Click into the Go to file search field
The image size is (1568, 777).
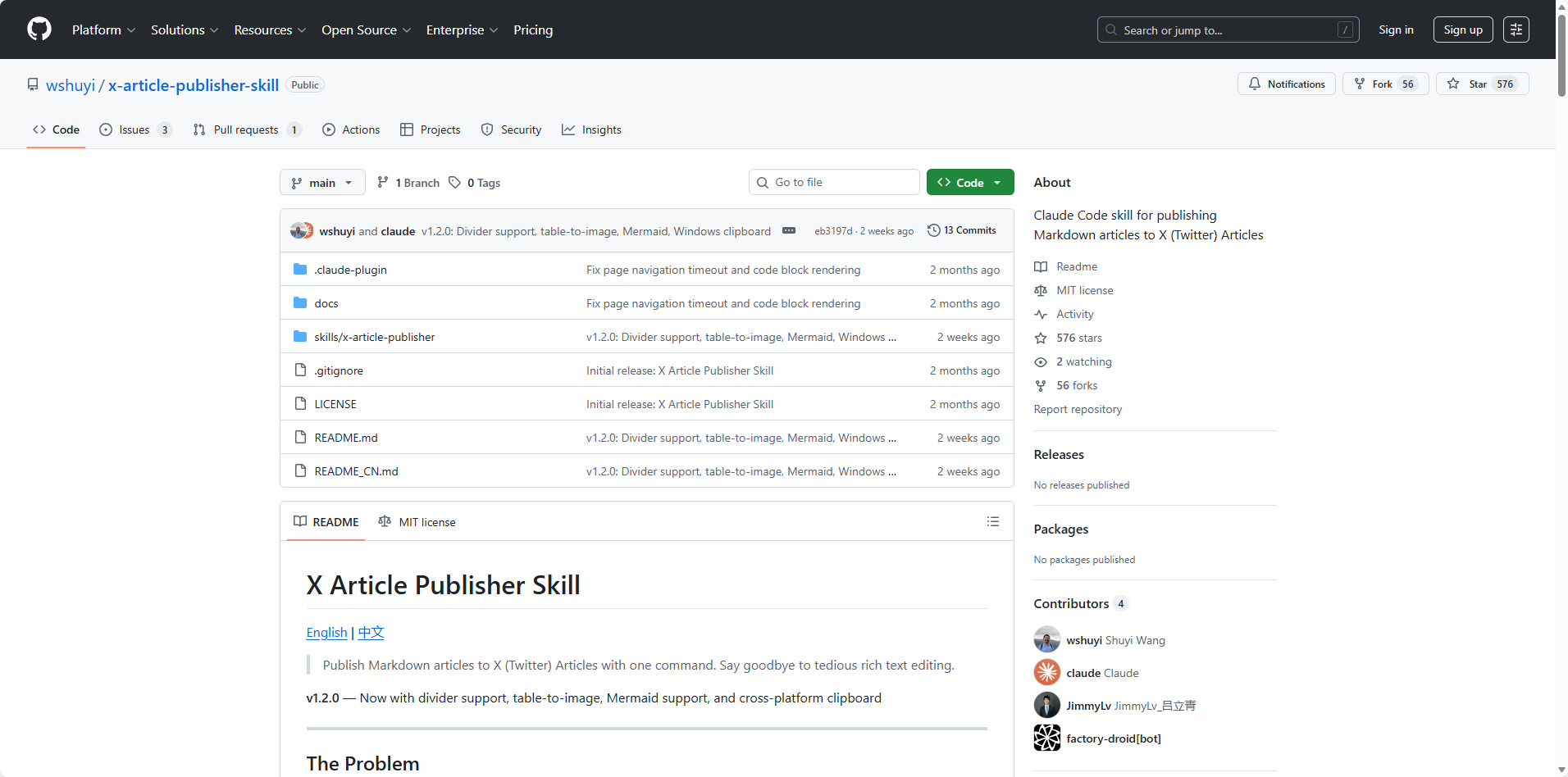(x=833, y=182)
